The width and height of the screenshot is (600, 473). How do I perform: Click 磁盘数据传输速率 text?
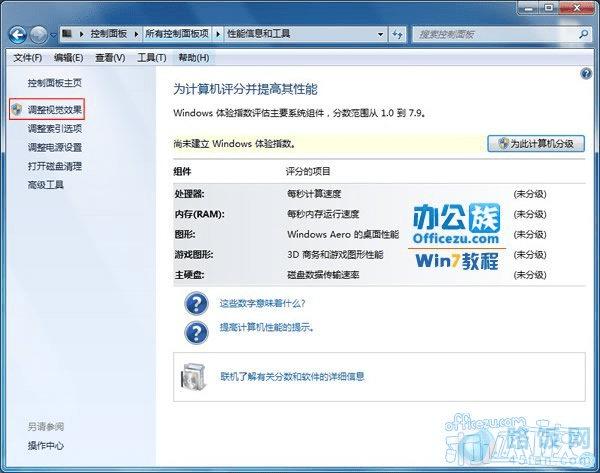[x=323, y=275]
